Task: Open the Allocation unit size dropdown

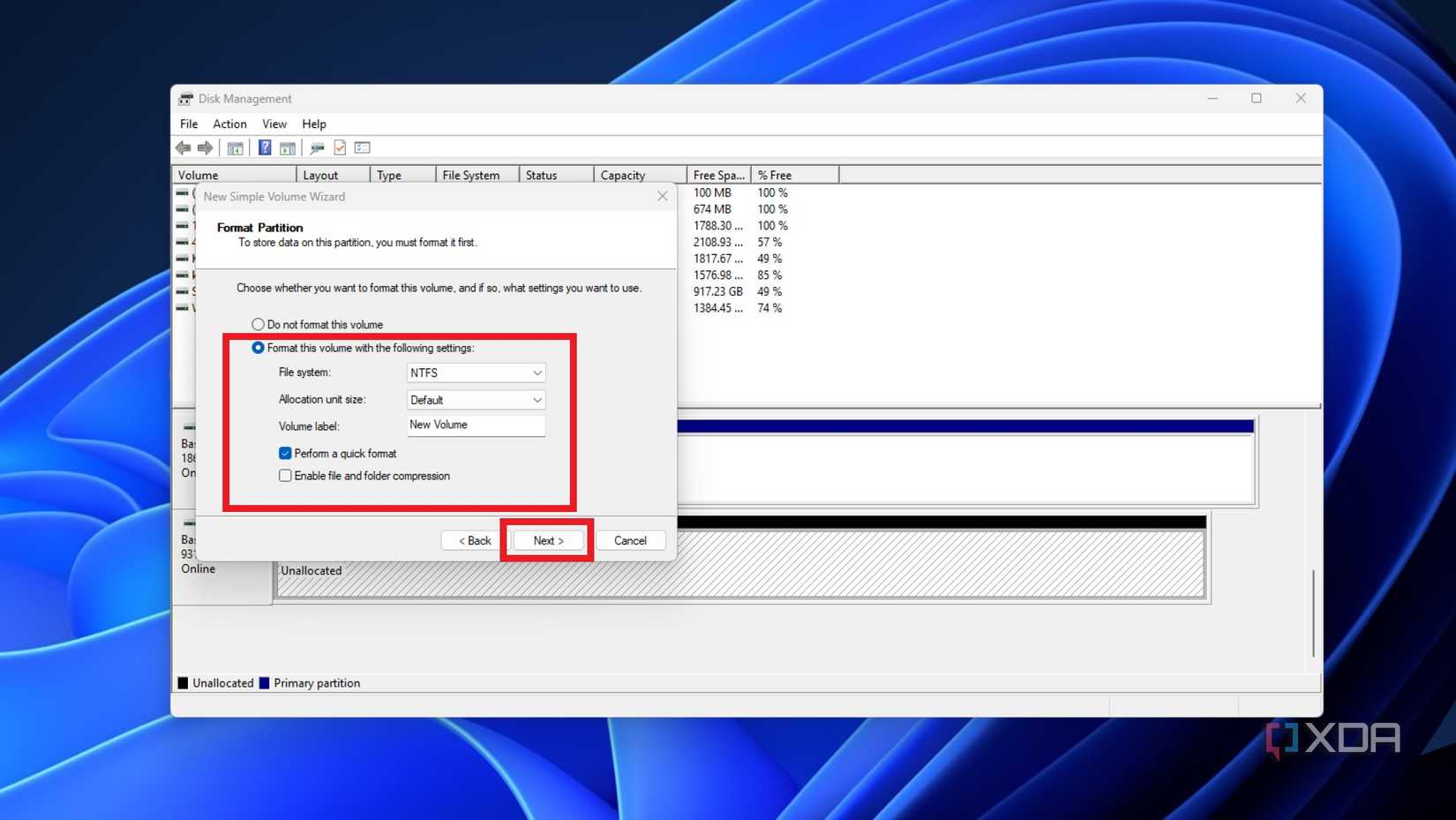Action: pos(476,400)
